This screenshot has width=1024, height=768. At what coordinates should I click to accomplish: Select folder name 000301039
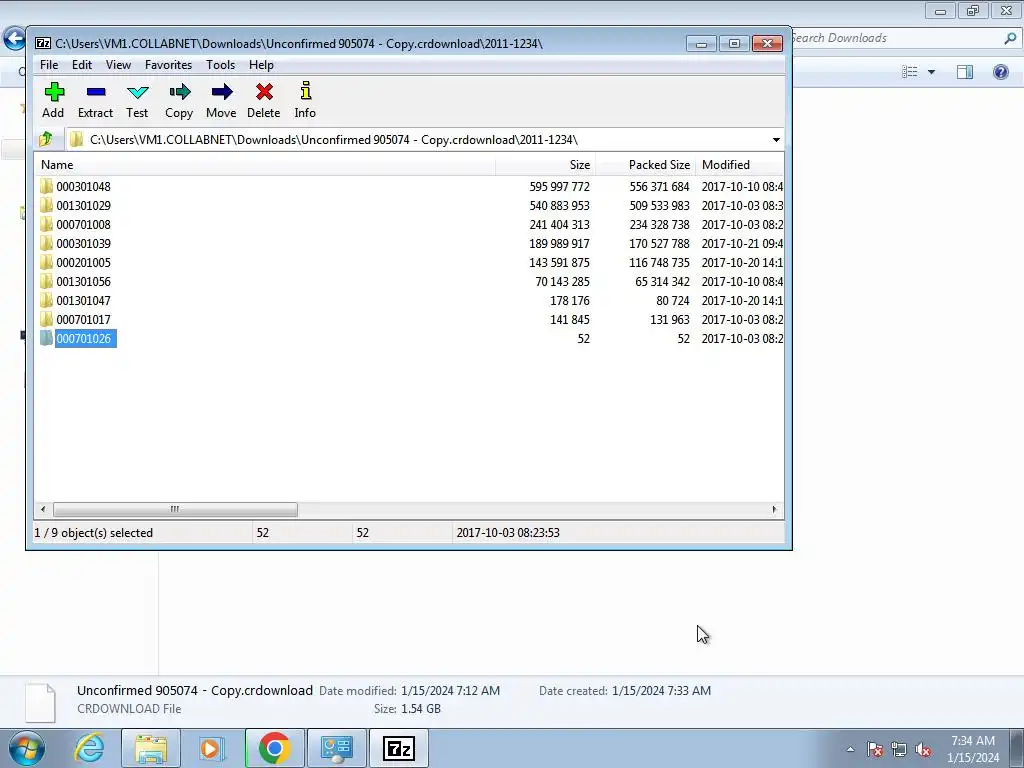point(84,243)
